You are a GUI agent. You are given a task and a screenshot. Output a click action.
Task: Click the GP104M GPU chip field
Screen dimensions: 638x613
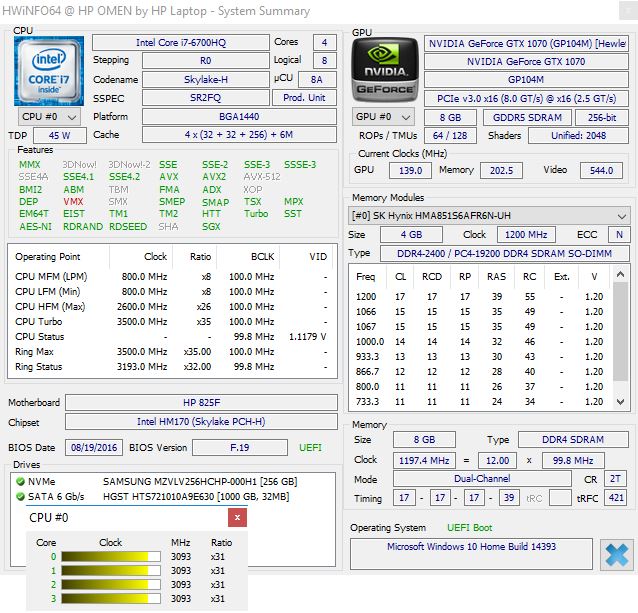pyautogui.click(x=527, y=79)
